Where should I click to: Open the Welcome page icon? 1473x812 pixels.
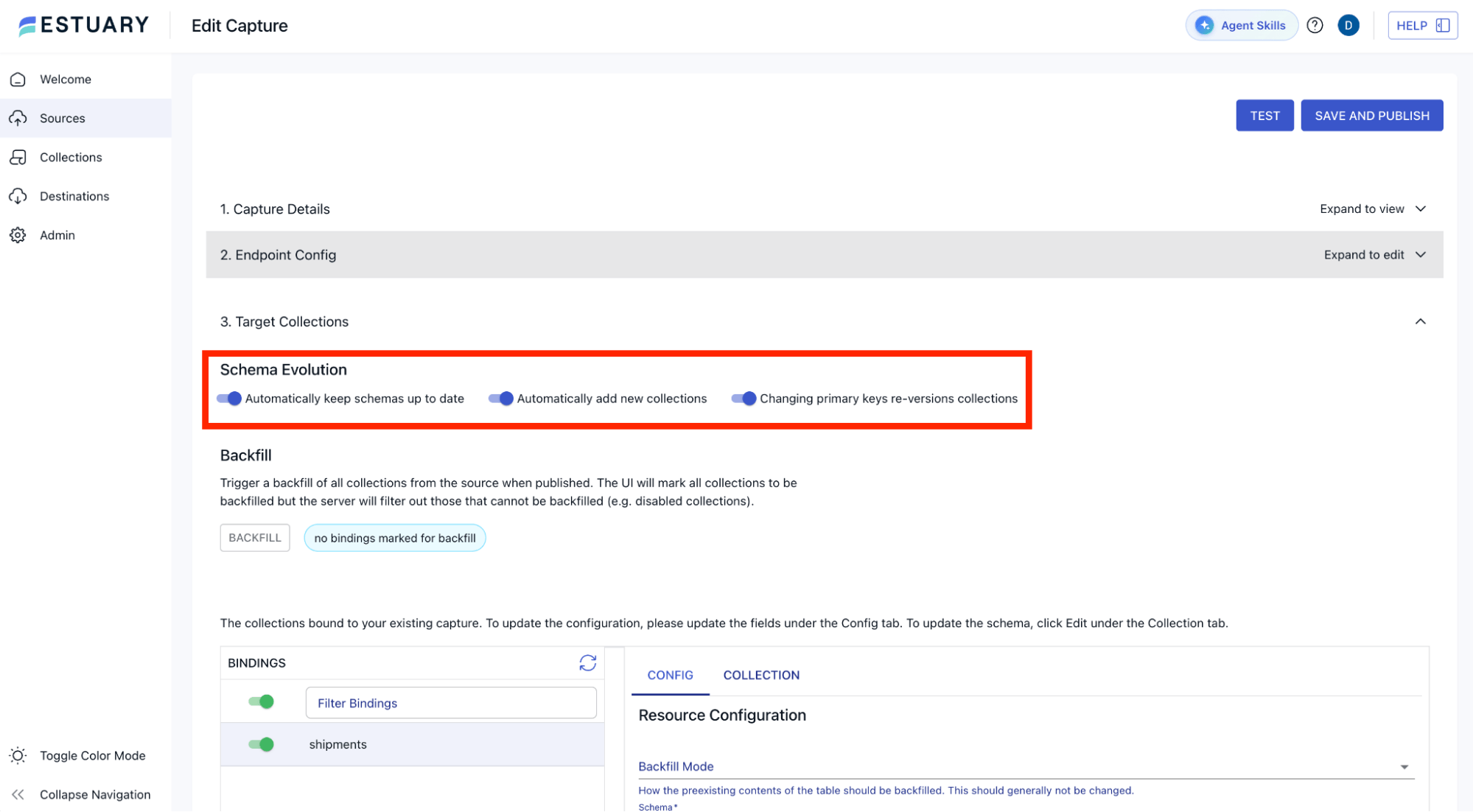[18, 79]
